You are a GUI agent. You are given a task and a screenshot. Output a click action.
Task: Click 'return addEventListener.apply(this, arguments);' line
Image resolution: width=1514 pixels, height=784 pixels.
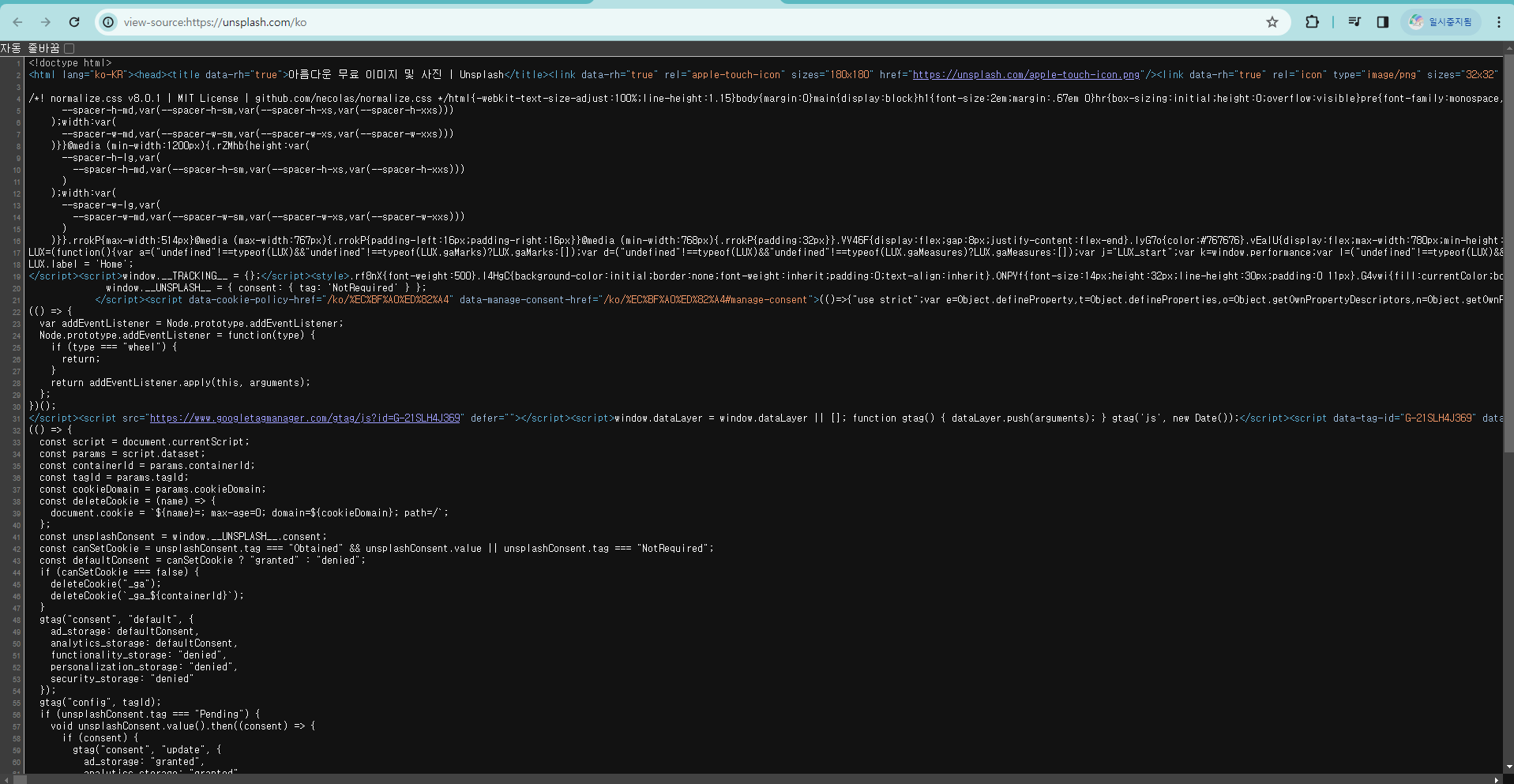[x=181, y=383]
